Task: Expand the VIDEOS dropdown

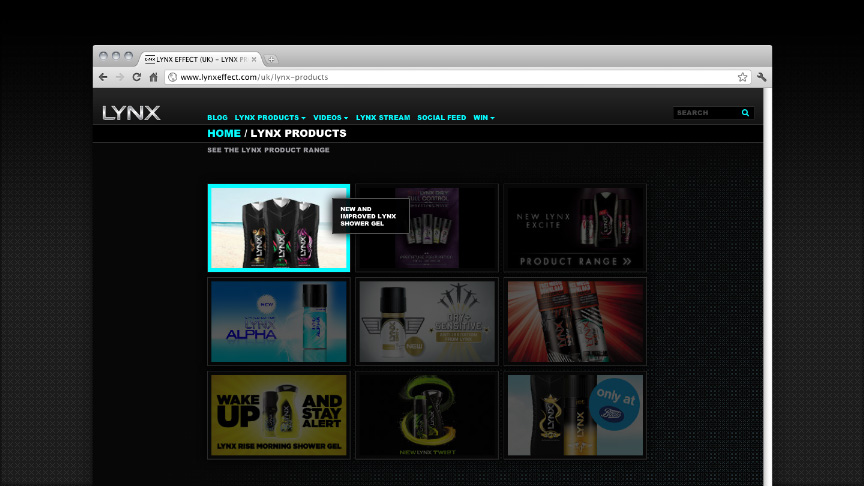Action: (331, 117)
